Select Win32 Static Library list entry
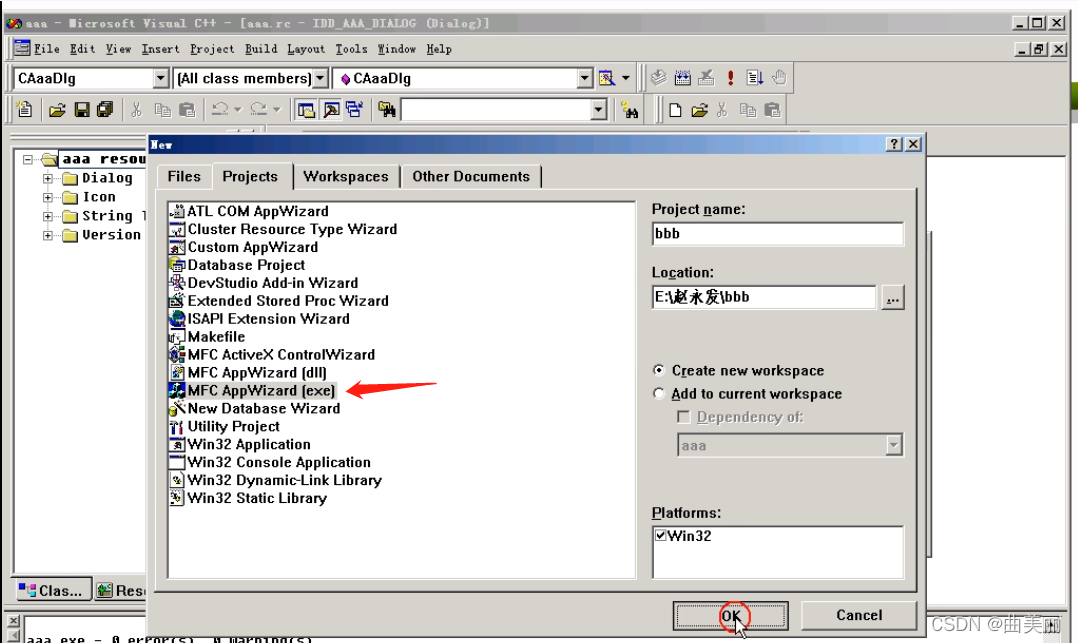The image size is (1078, 643). 248,498
